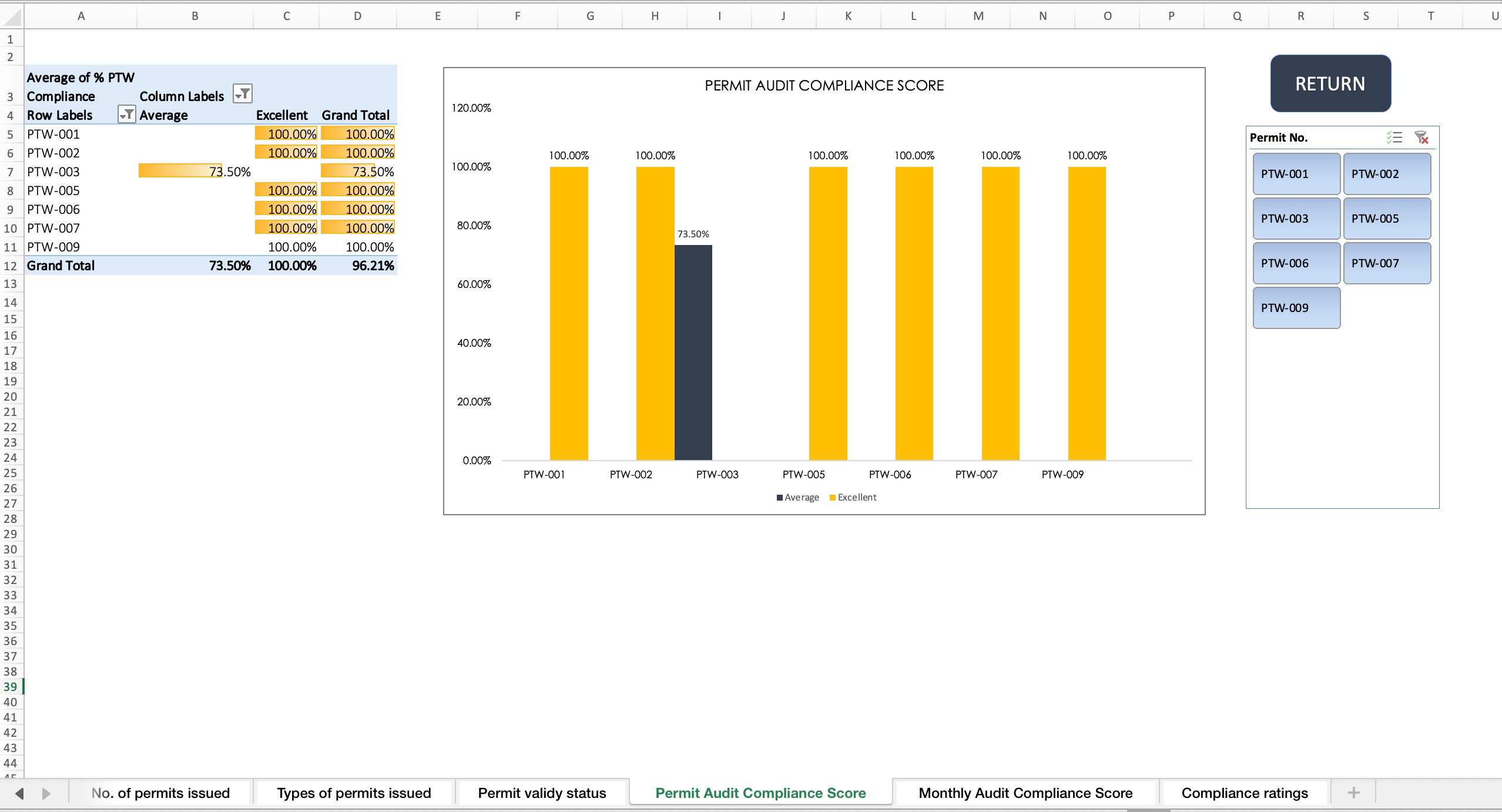
Task: Open the Monthly Audit Compliance Score sheet
Action: 1025,792
